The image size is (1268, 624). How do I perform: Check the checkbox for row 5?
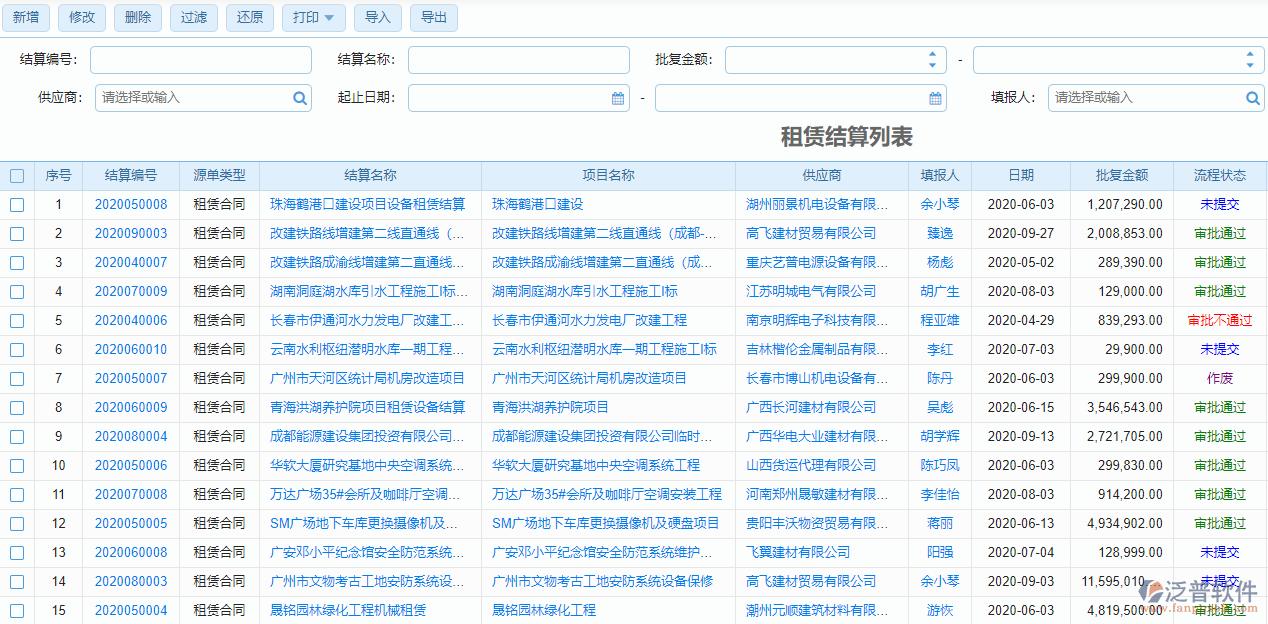16,320
